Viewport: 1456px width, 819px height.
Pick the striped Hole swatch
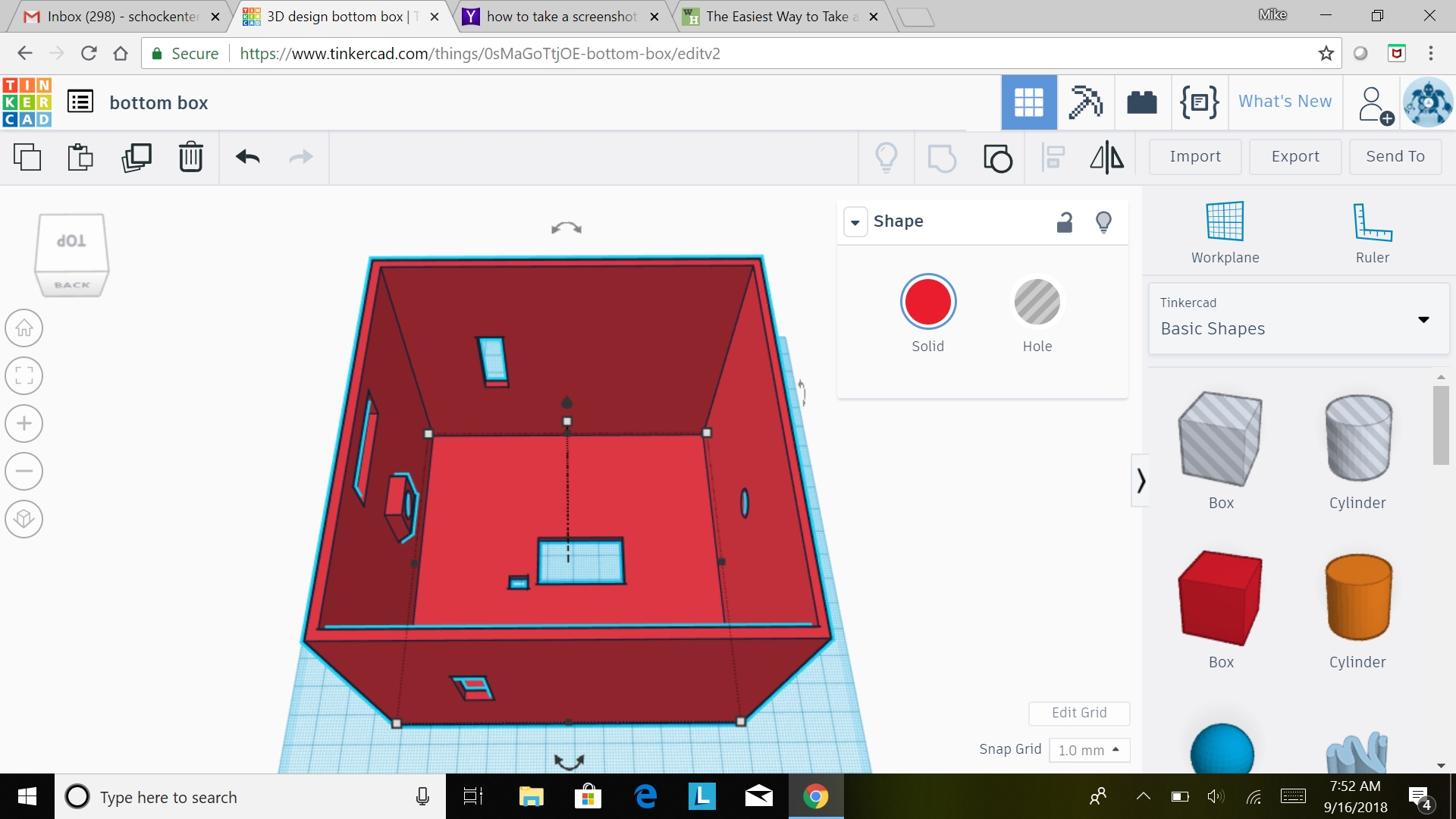pyautogui.click(x=1037, y=301)
